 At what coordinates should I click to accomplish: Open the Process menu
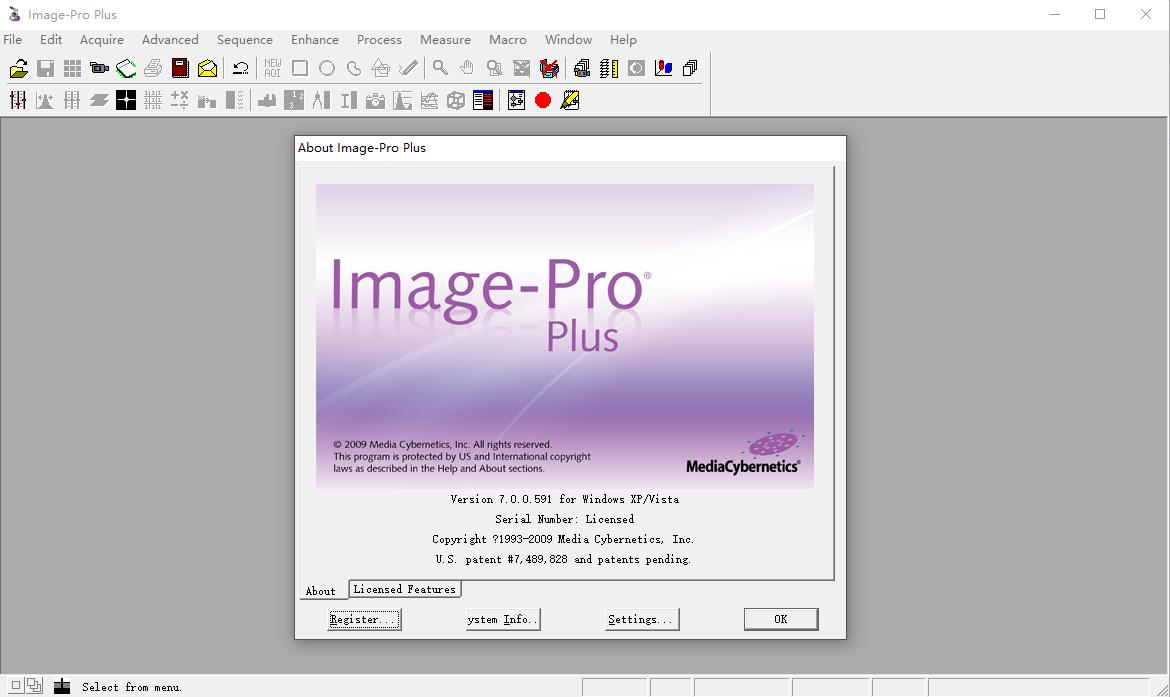tap(379, 40)
